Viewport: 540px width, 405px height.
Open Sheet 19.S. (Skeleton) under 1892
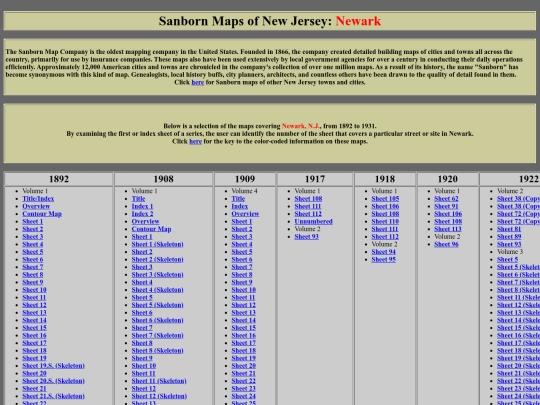[x=53, y=366]
